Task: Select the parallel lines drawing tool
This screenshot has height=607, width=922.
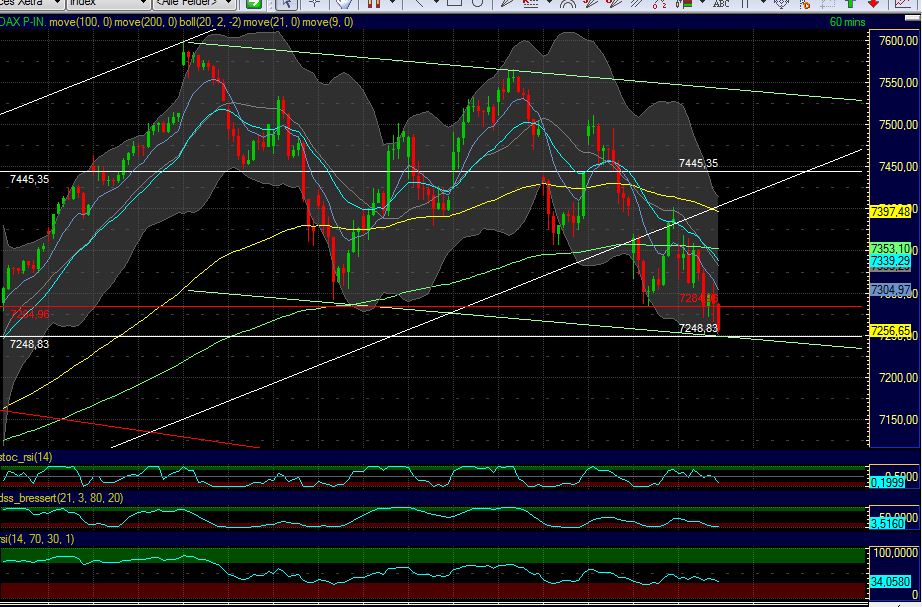Action: click(635, 4)
